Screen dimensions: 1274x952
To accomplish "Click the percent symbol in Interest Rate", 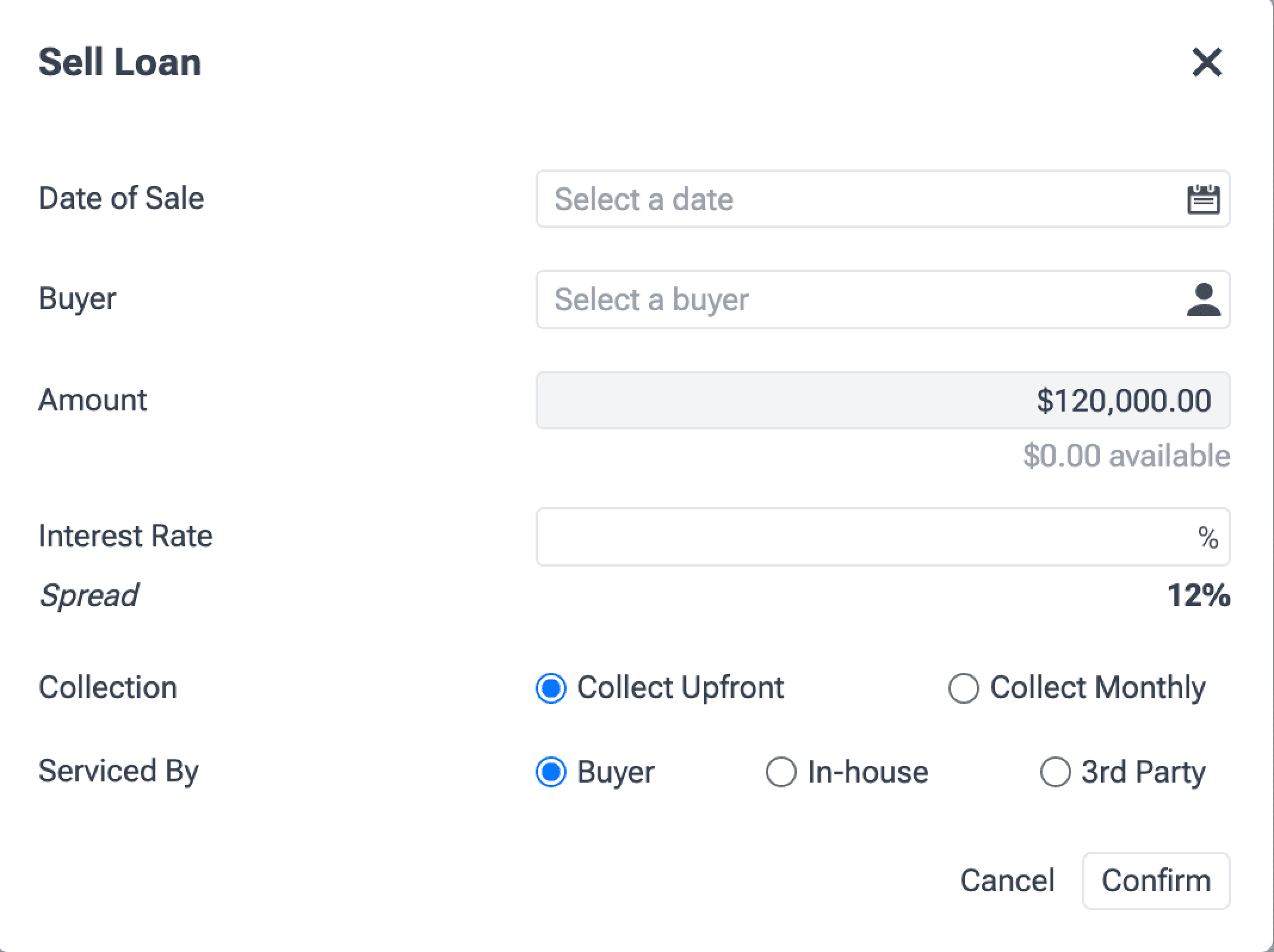I will [1208, 537].
